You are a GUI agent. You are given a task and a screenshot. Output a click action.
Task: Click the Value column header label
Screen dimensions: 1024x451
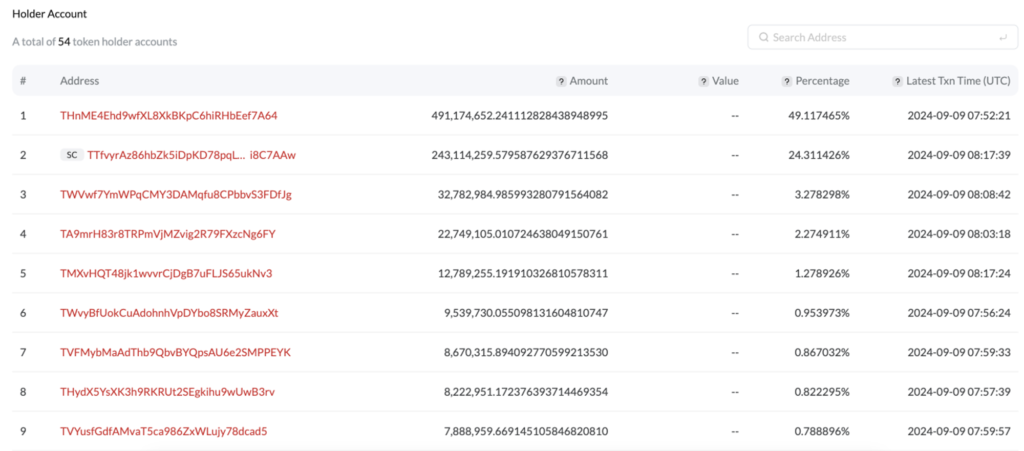[x=726, y=81]
